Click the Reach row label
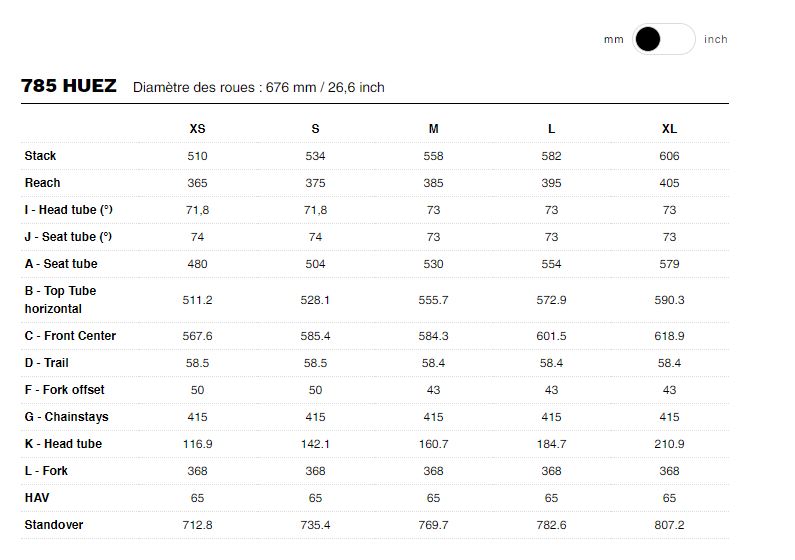This screenshot has width=795, height=560. (42, 182)
